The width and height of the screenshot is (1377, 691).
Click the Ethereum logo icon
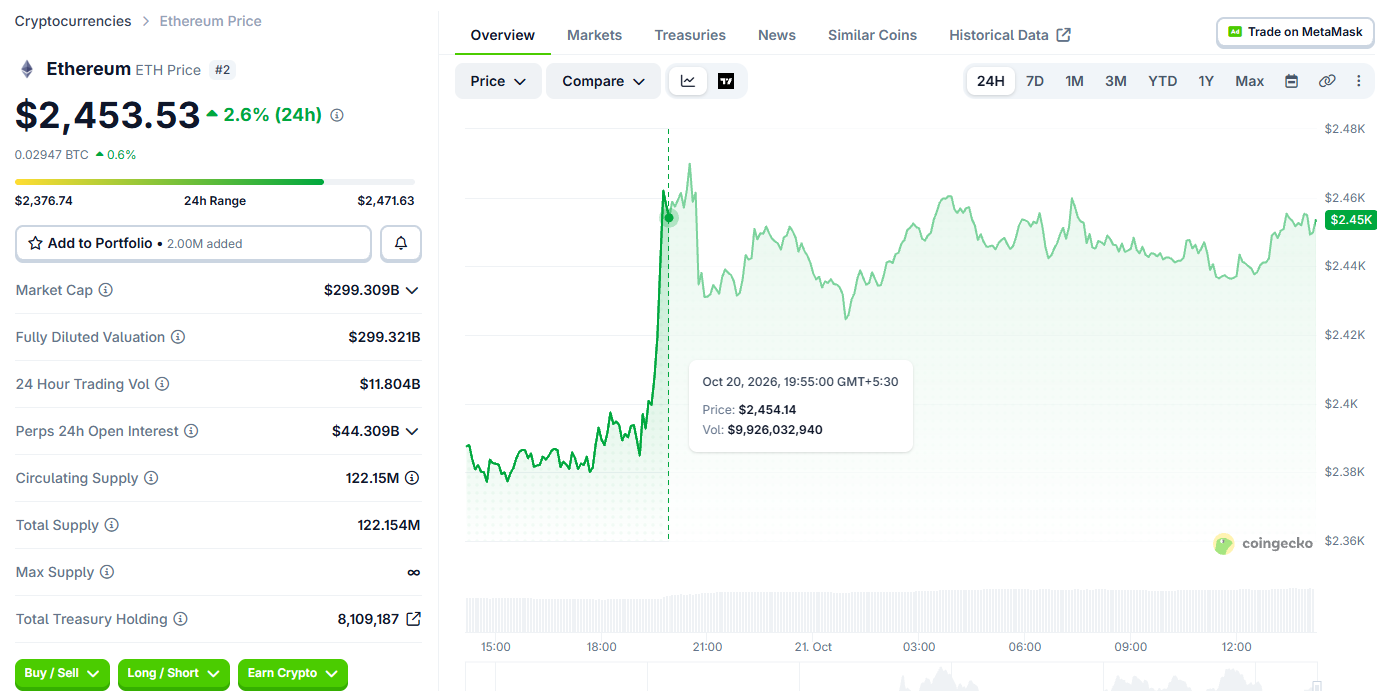[x=27, y=69]
